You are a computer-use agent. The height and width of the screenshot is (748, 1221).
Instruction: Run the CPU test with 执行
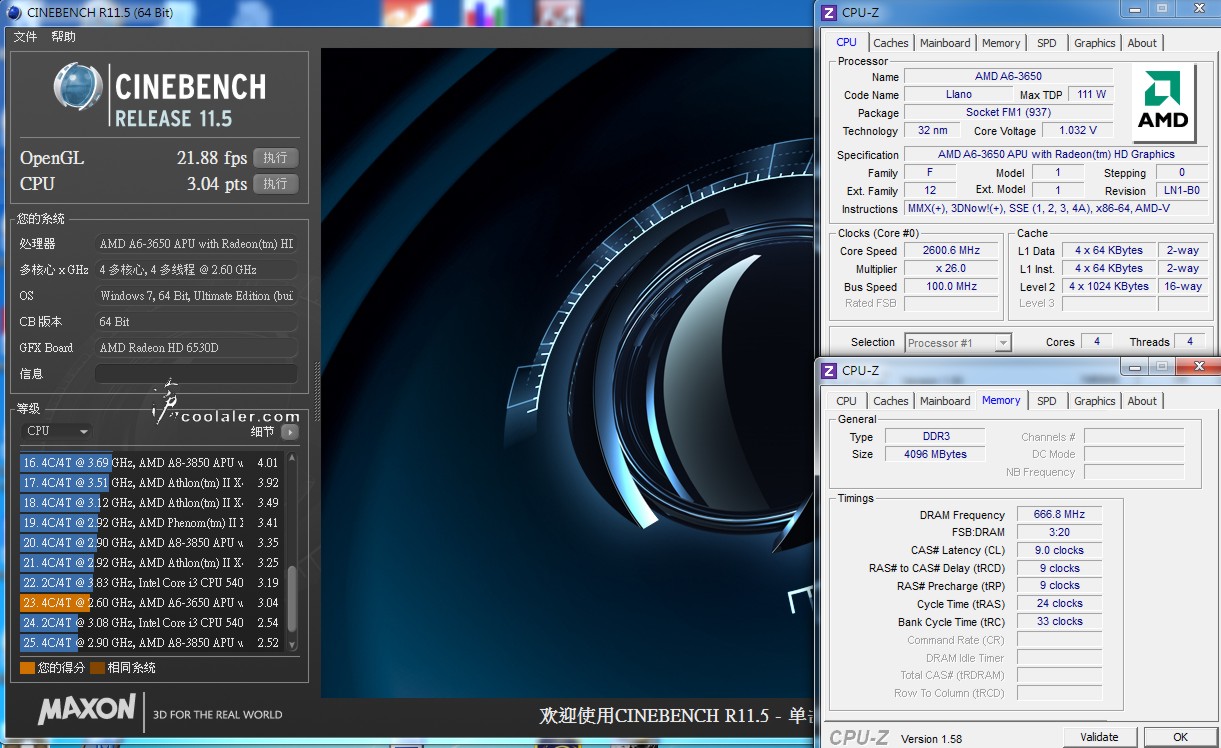pyautogui.click(x=275, y=184)
